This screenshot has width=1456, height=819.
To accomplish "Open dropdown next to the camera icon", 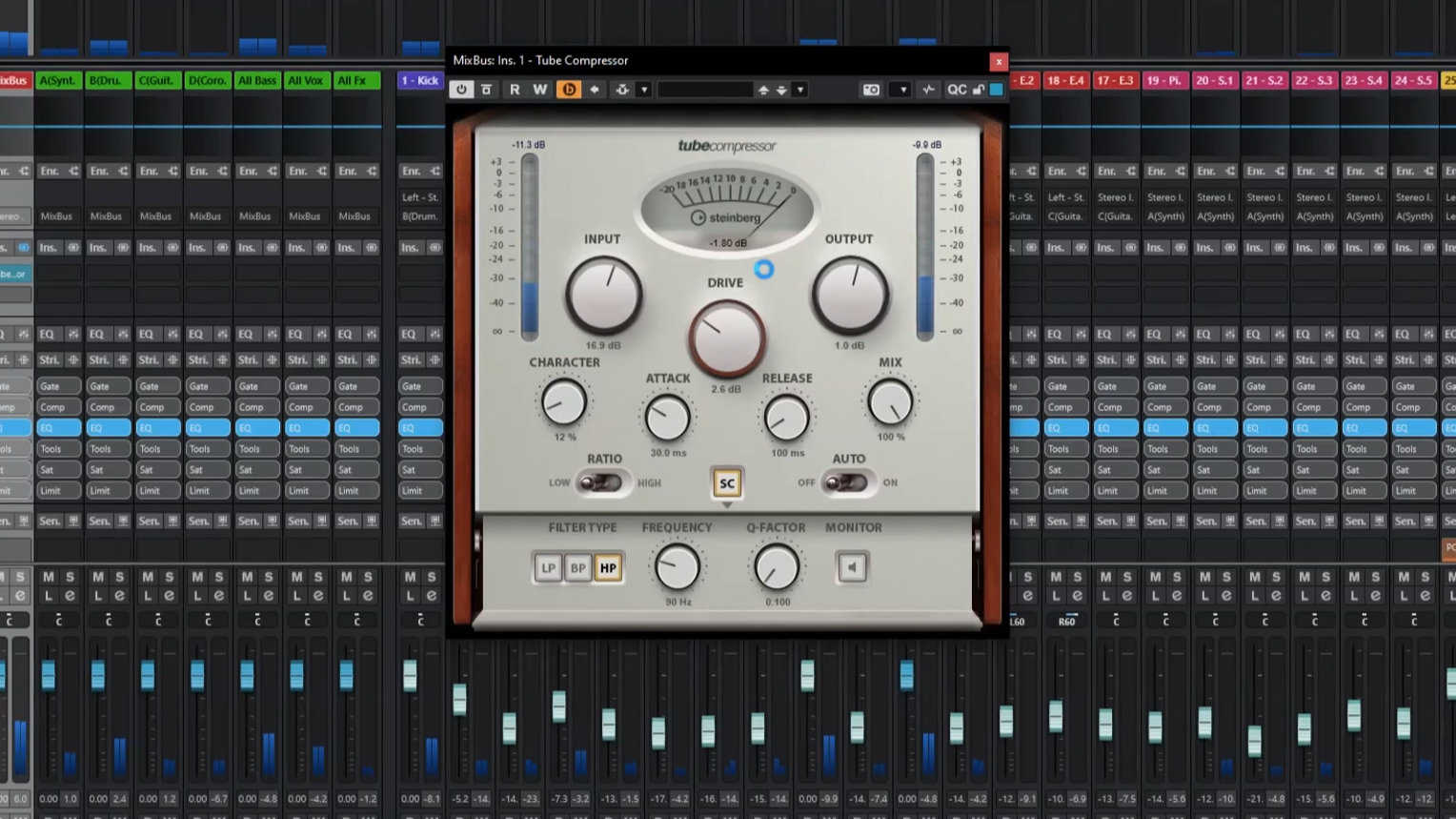I will [x=903, y=90].
